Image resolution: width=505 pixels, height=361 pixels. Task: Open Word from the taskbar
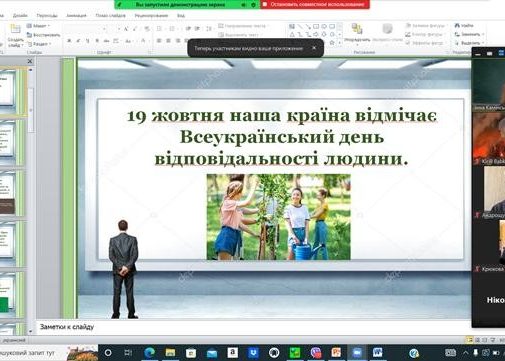377,352
